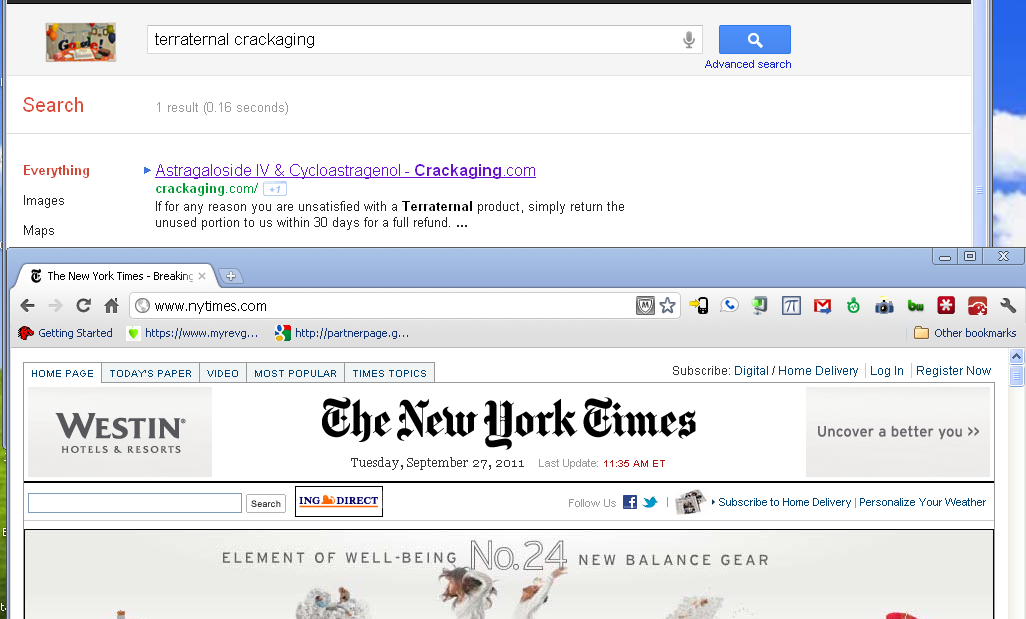This screenshot has width=1026, height=619.
Task: Click the Westin Hotels & Resorts ad
Action: tap(120, 432)
